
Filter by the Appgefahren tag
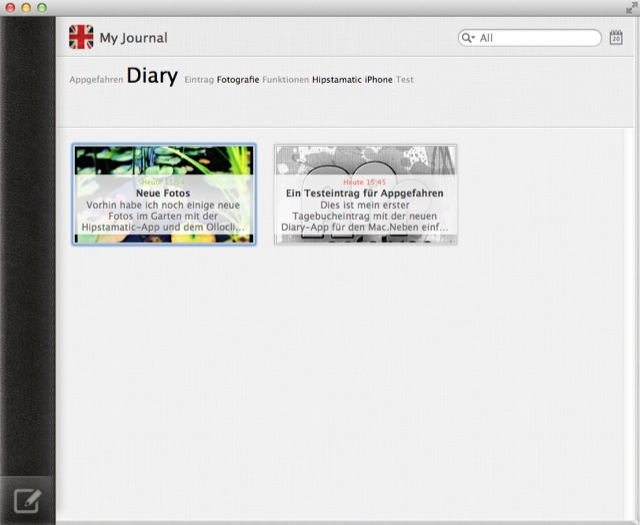tap(96, 80)
